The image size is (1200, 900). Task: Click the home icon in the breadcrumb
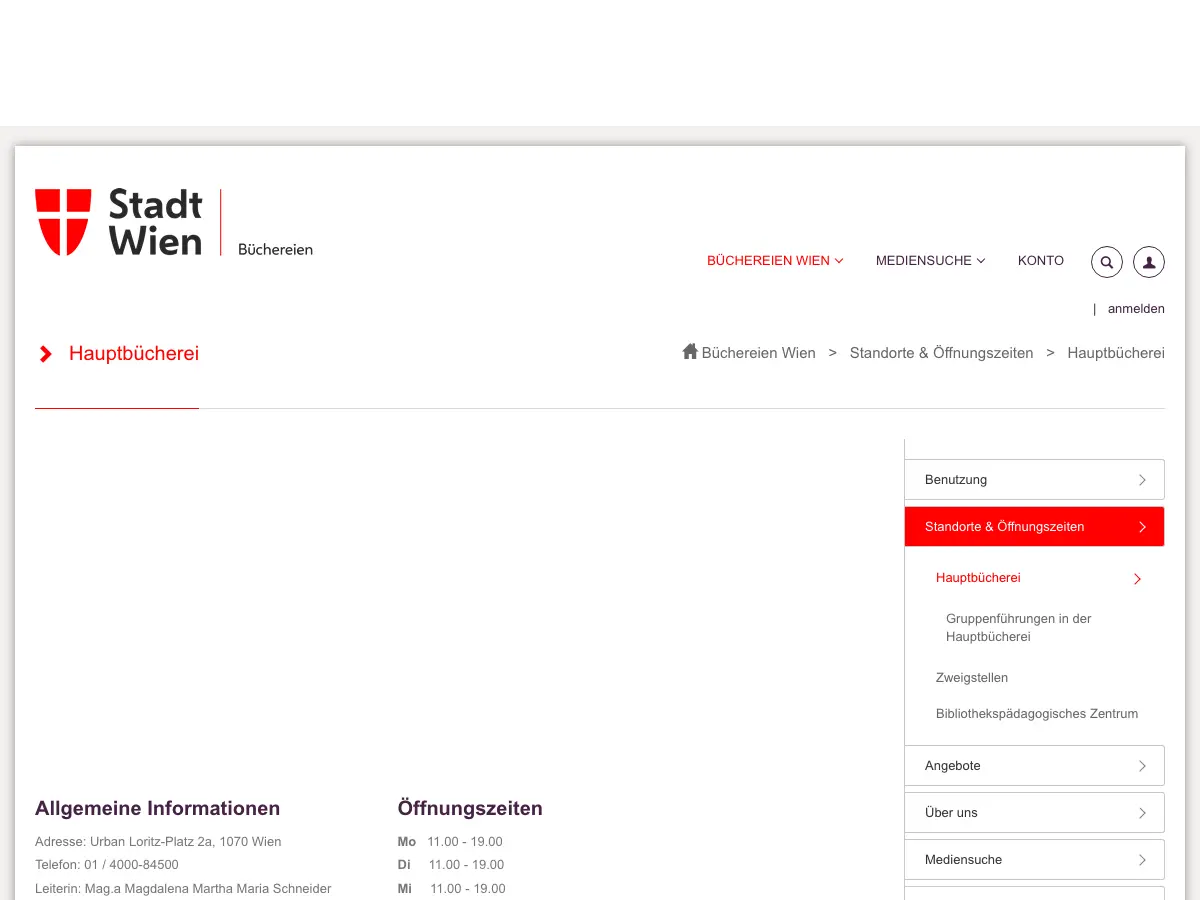point(690,351)
